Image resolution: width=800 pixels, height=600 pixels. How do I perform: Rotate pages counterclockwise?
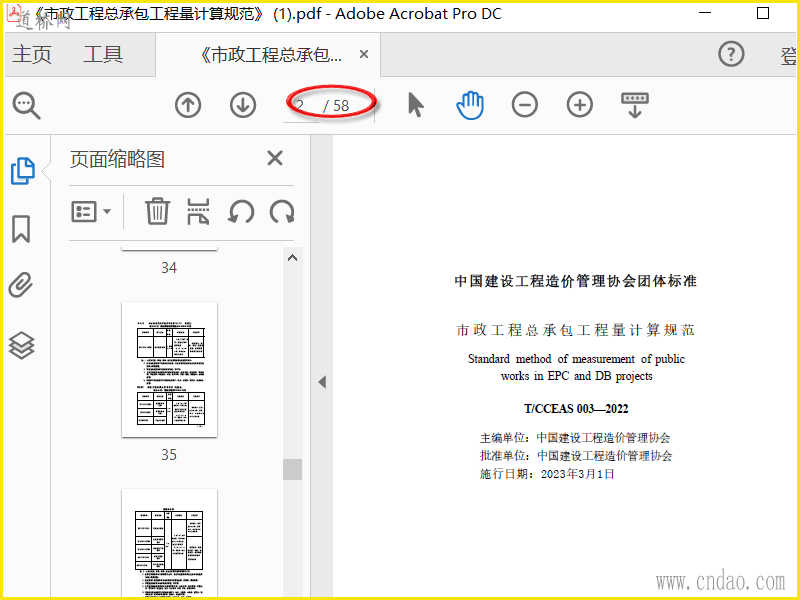[241, 212]
